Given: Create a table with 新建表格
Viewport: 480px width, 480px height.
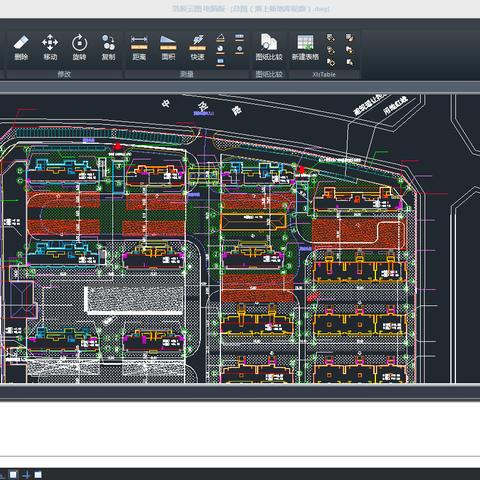Looking at the screenshot, I should coord(305,48).
